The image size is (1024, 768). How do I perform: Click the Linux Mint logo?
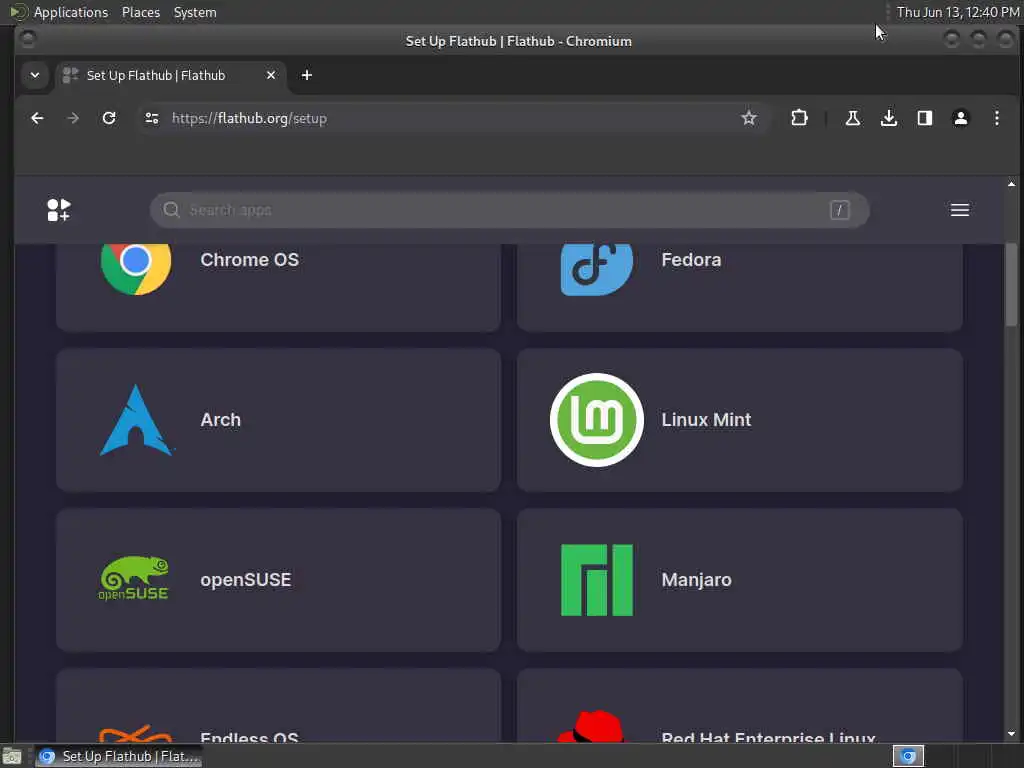597,420
